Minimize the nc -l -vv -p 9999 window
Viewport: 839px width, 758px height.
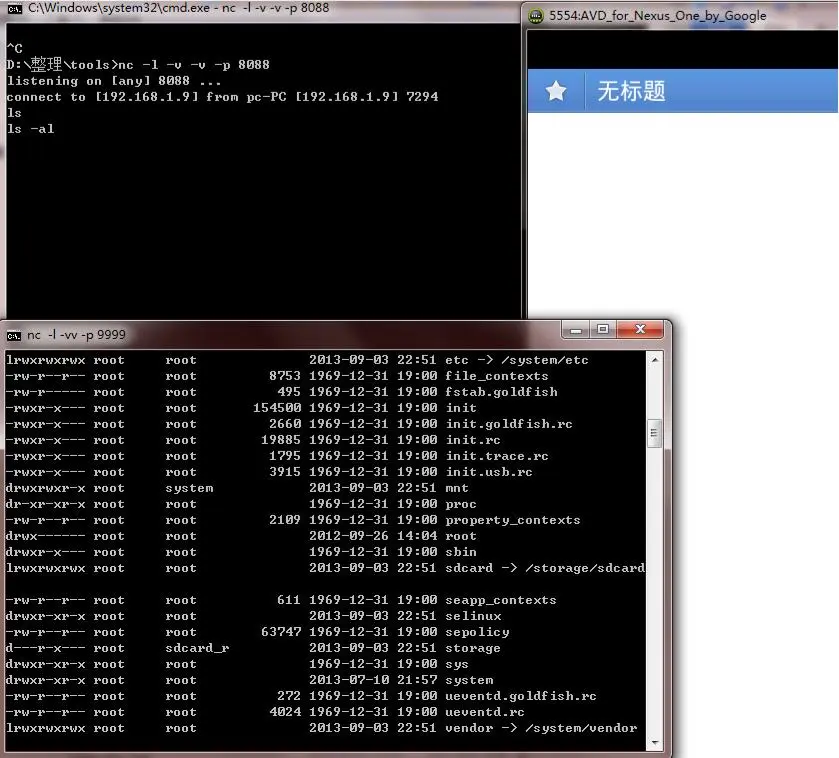(576, 330)
